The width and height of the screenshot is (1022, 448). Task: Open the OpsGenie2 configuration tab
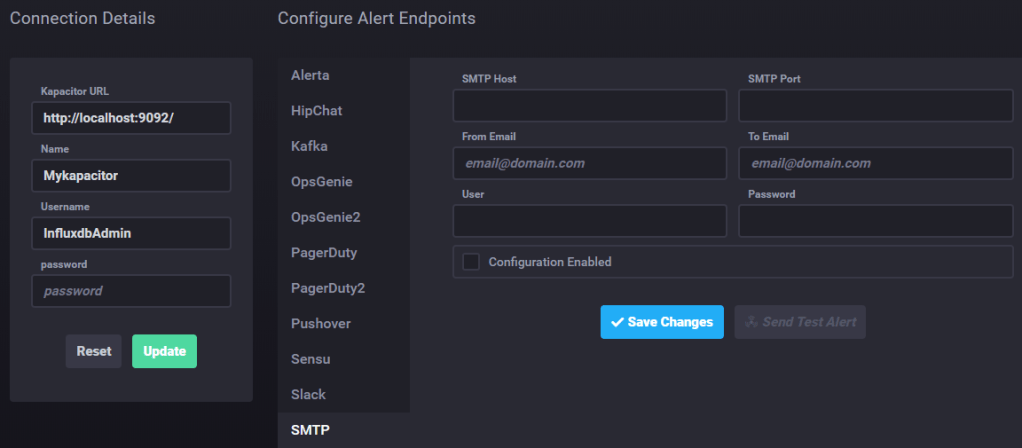[x=325, y=217]
